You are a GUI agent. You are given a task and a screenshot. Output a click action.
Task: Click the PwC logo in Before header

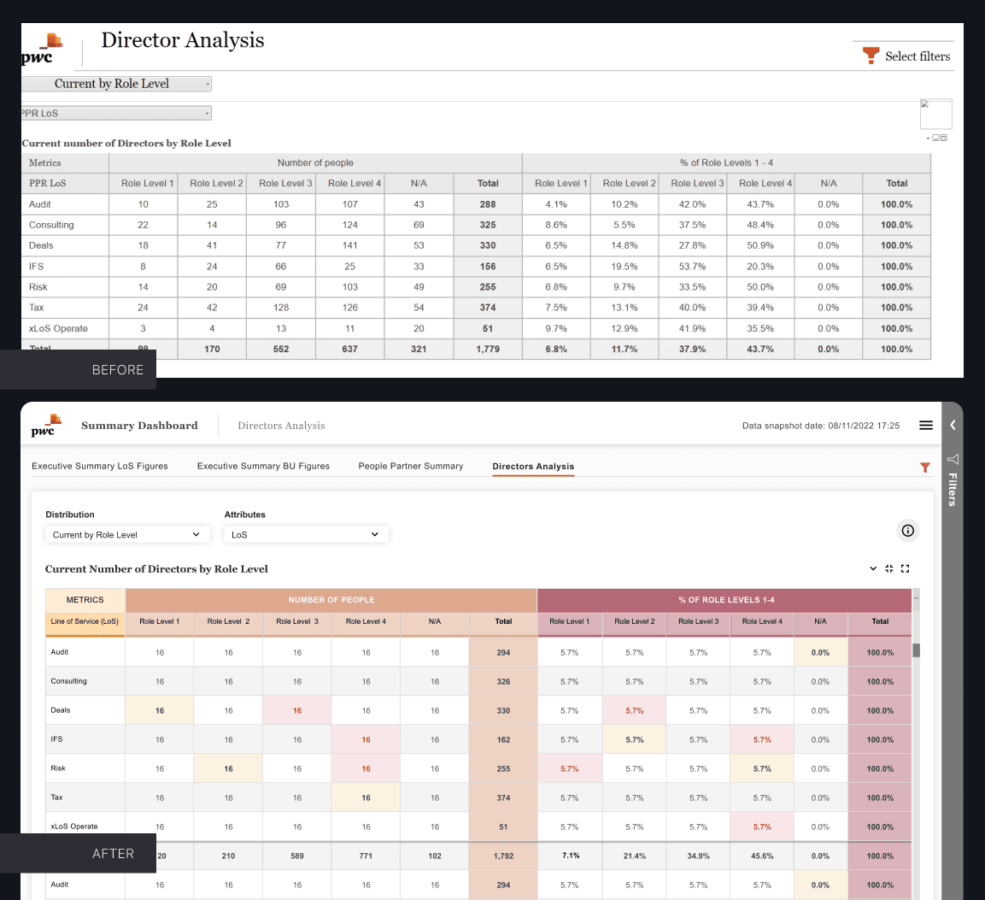(x=42, y=50)
